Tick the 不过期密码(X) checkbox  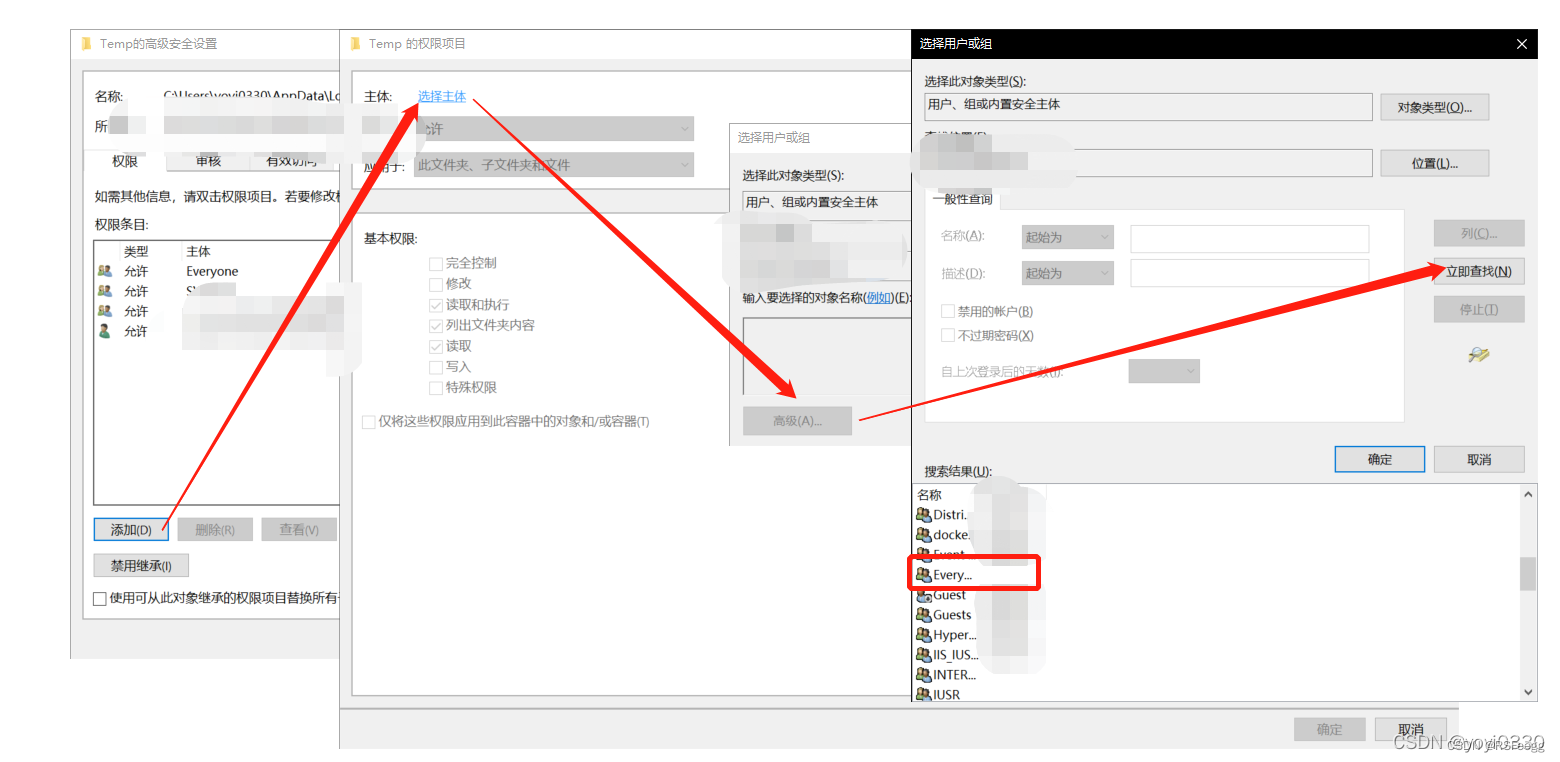tap(948, 336)
